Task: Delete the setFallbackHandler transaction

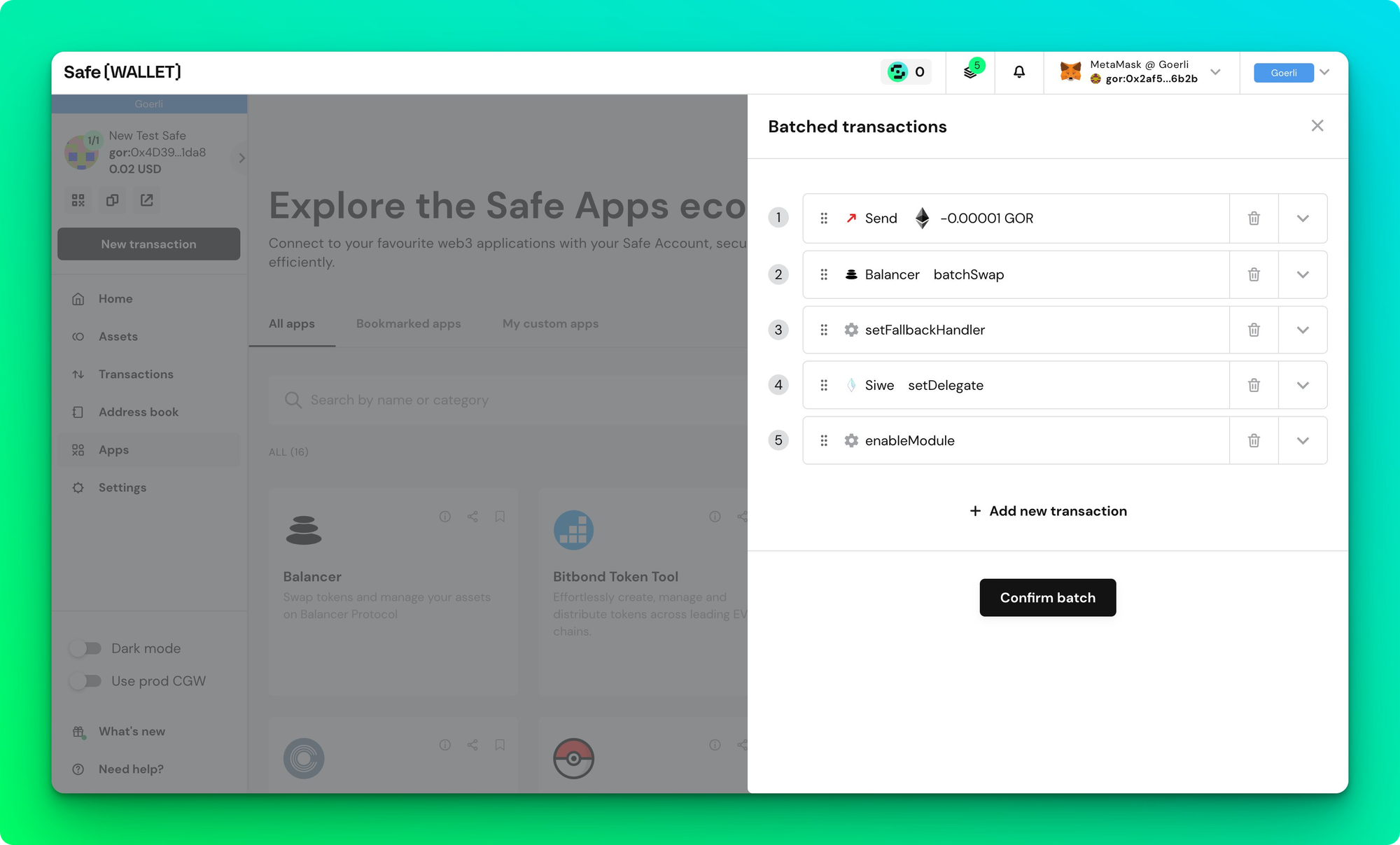Action: point(1254,330)
